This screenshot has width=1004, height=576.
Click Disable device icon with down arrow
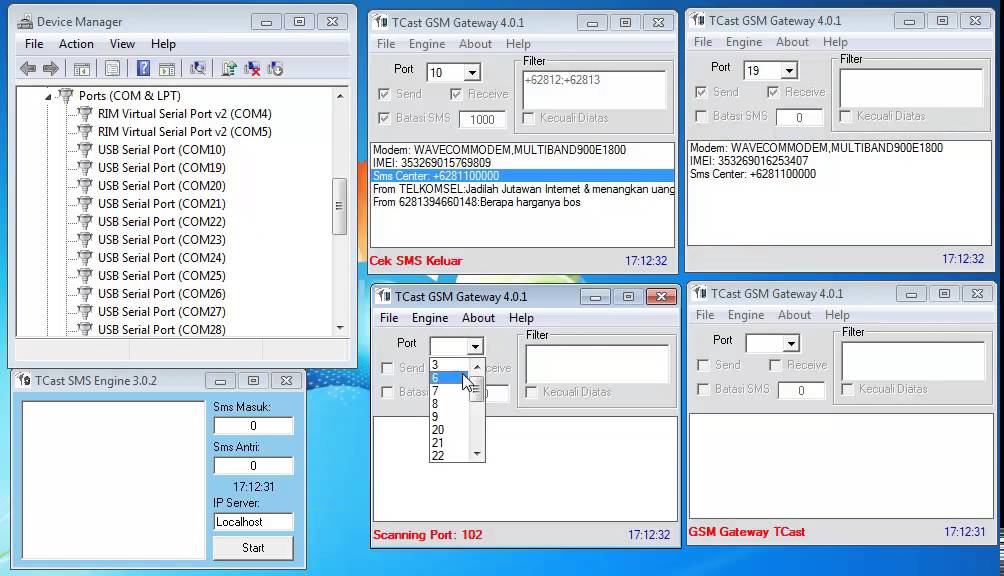coord(275,68)
